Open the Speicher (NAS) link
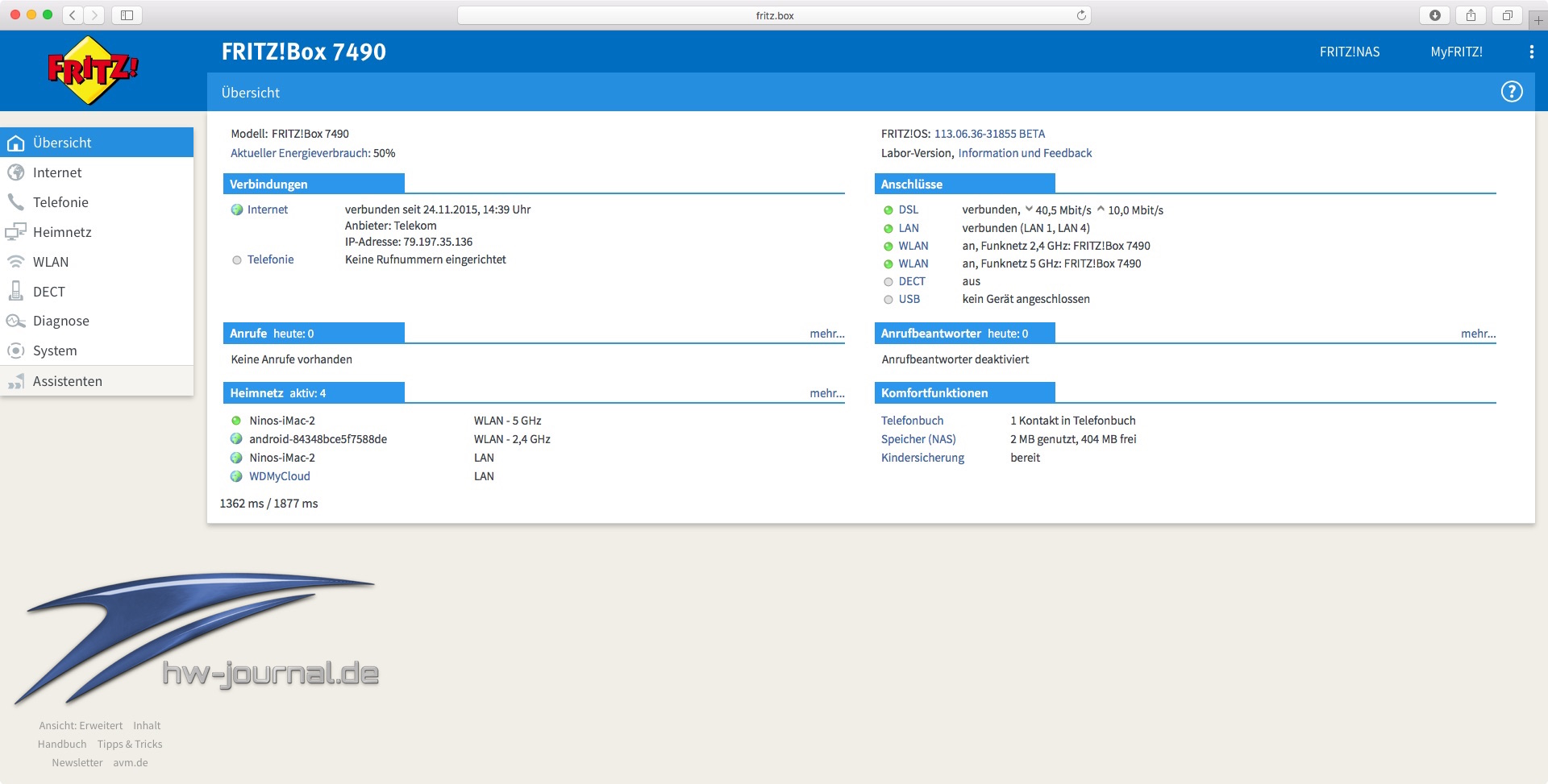Image resolution: width=1548 pixels, height=784 pixels. [x=918, y=439]
